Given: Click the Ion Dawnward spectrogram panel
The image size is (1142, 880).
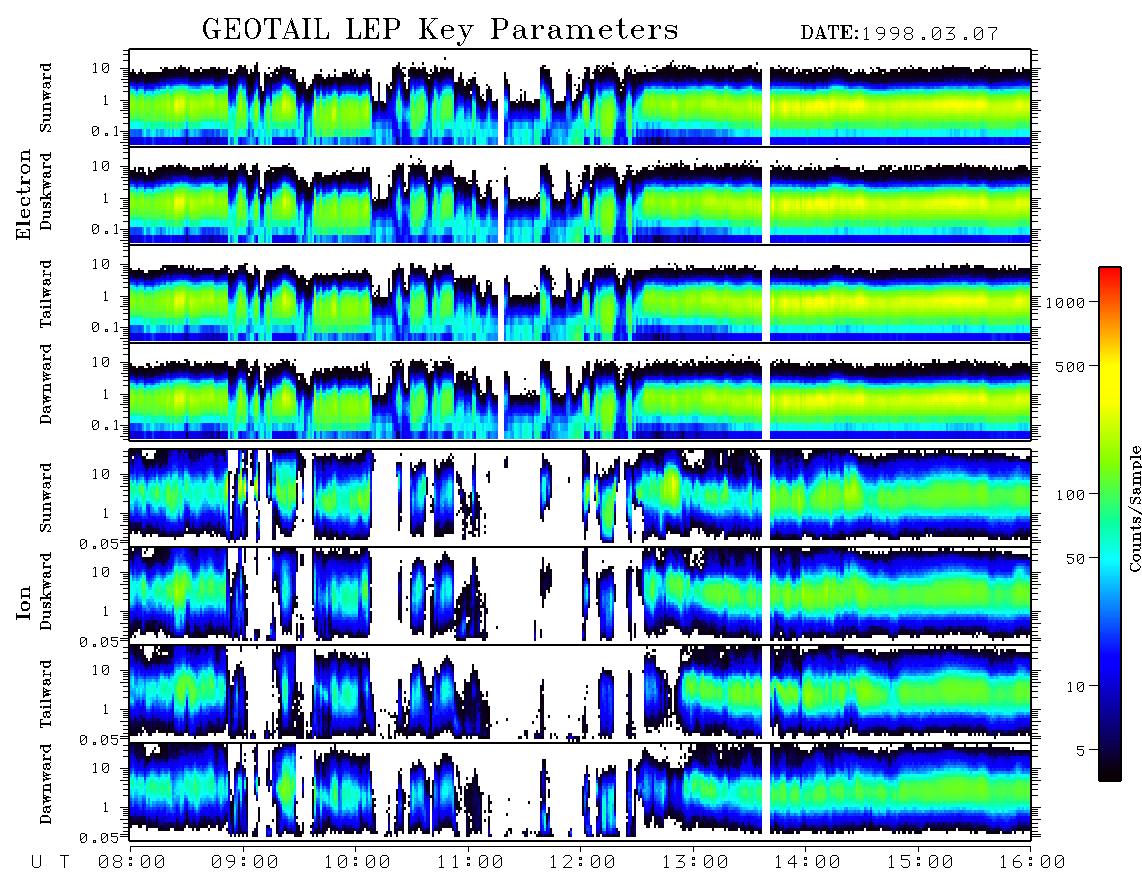Looking at the screenshot, I should pos(580,791).
